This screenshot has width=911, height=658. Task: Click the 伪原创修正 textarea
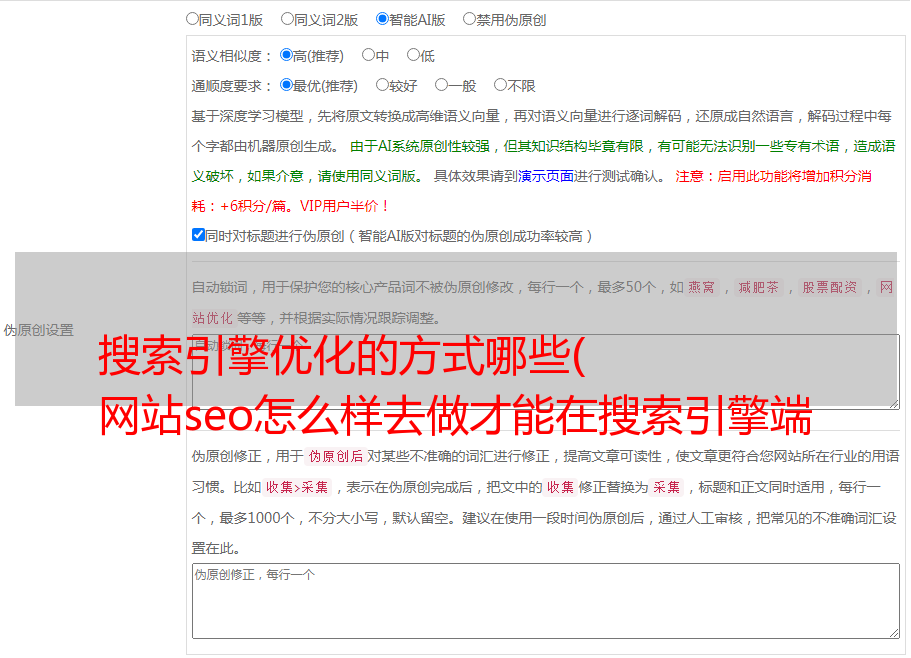[546, 601]
